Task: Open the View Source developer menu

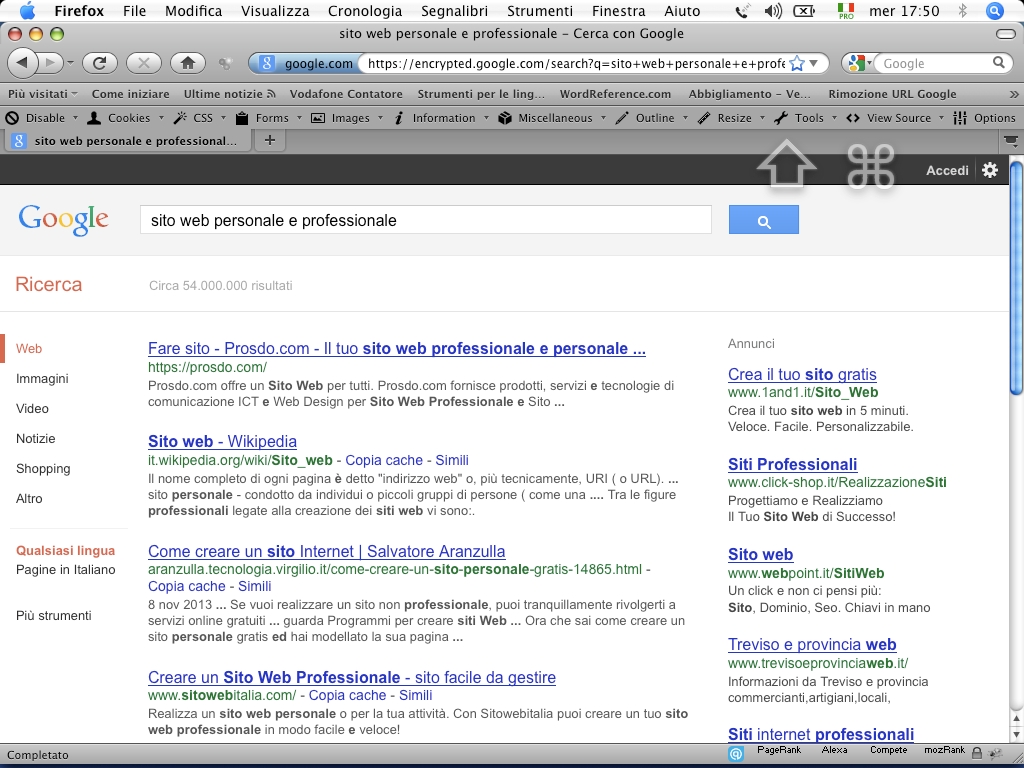Action: [895, 118]
